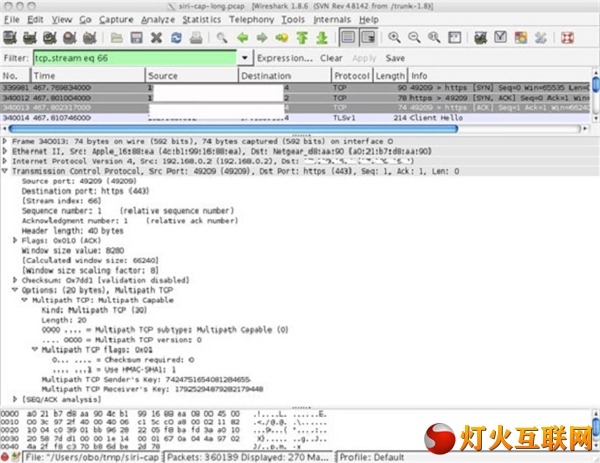Collapse Transmission Control Protocol section
Image resolution: width=600 pixels, height=463 pixels.
pos(5,171)
